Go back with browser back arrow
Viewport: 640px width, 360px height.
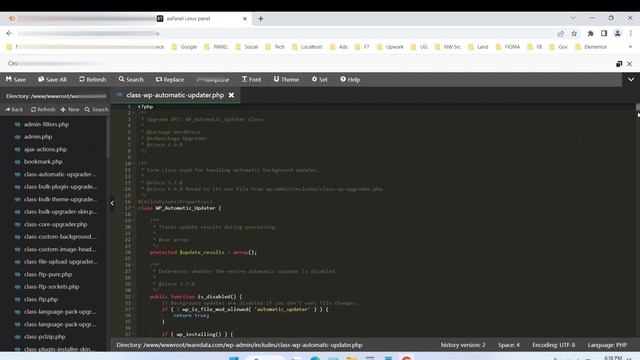[x=9, y=33]
